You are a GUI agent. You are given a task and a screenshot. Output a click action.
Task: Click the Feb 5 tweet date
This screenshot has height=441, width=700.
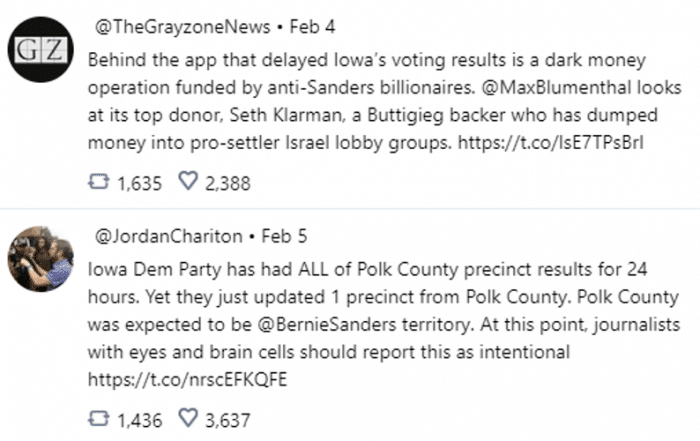pos(284,237)
